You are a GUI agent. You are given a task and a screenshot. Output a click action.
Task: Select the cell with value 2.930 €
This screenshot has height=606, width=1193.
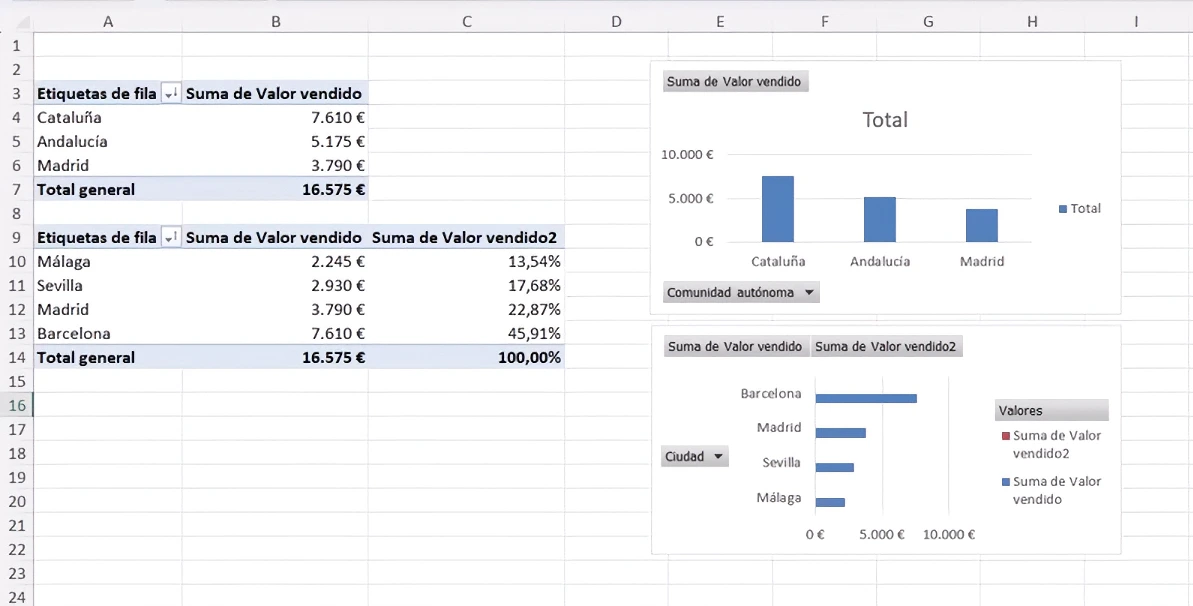pos(275,285)
